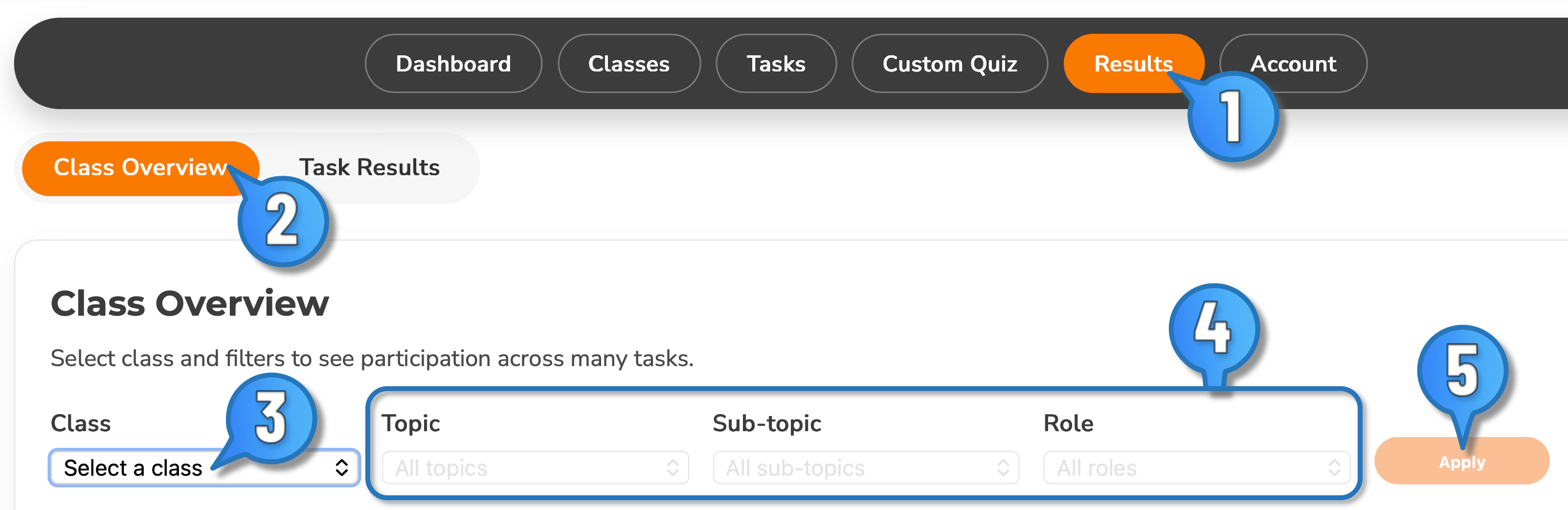Click the Apply button

coord(1463,461)
